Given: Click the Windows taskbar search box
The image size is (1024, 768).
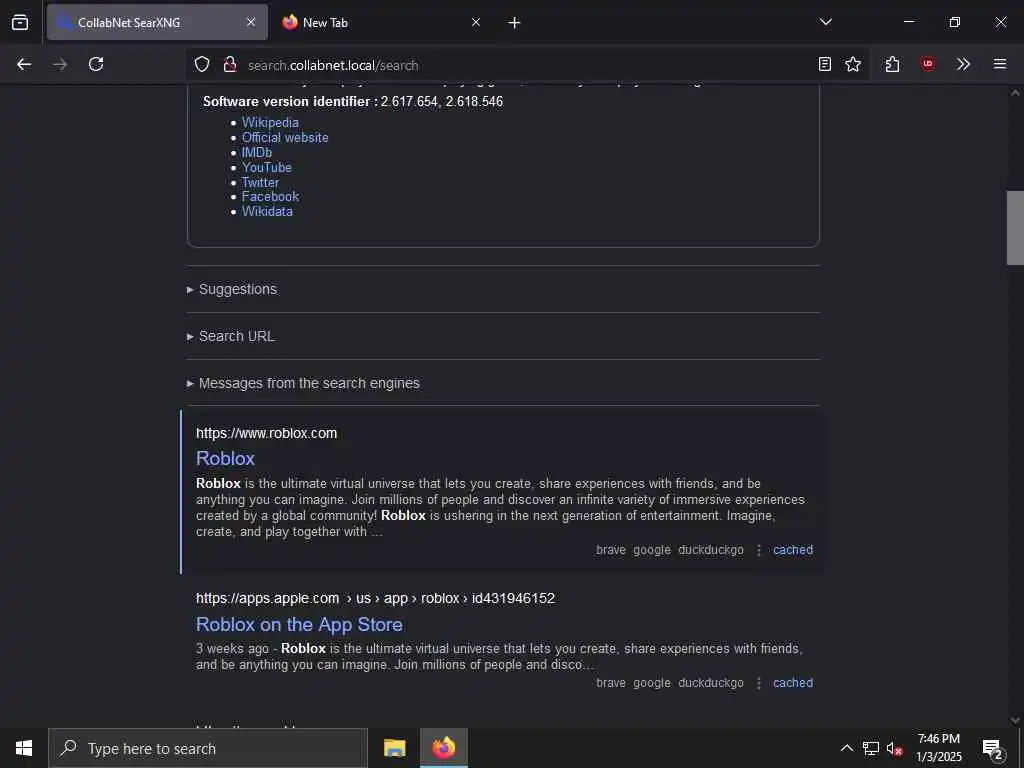Looking at the screenshot, I should point(208,748).
